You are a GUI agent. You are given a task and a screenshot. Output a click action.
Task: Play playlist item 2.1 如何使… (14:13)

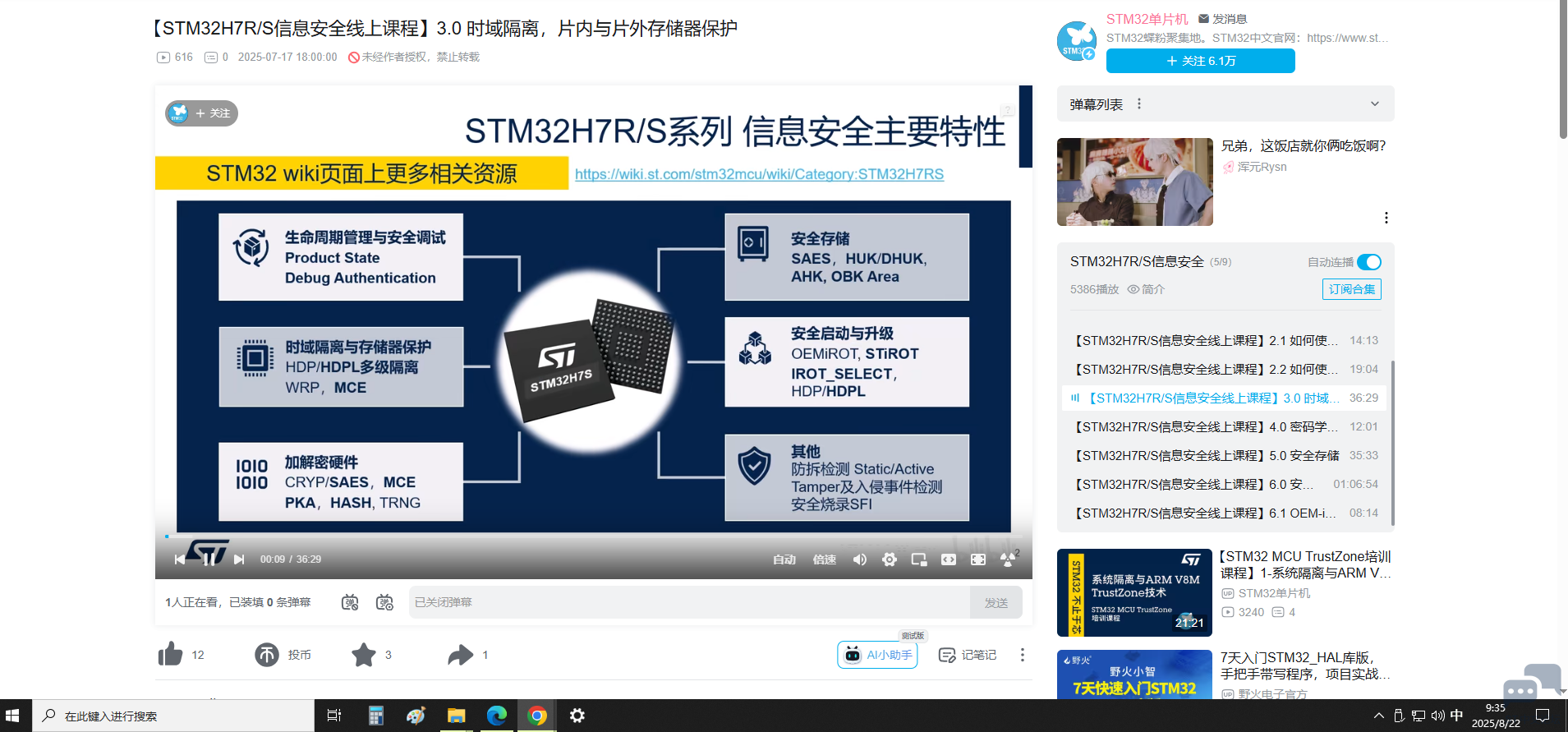(1224, 340)
